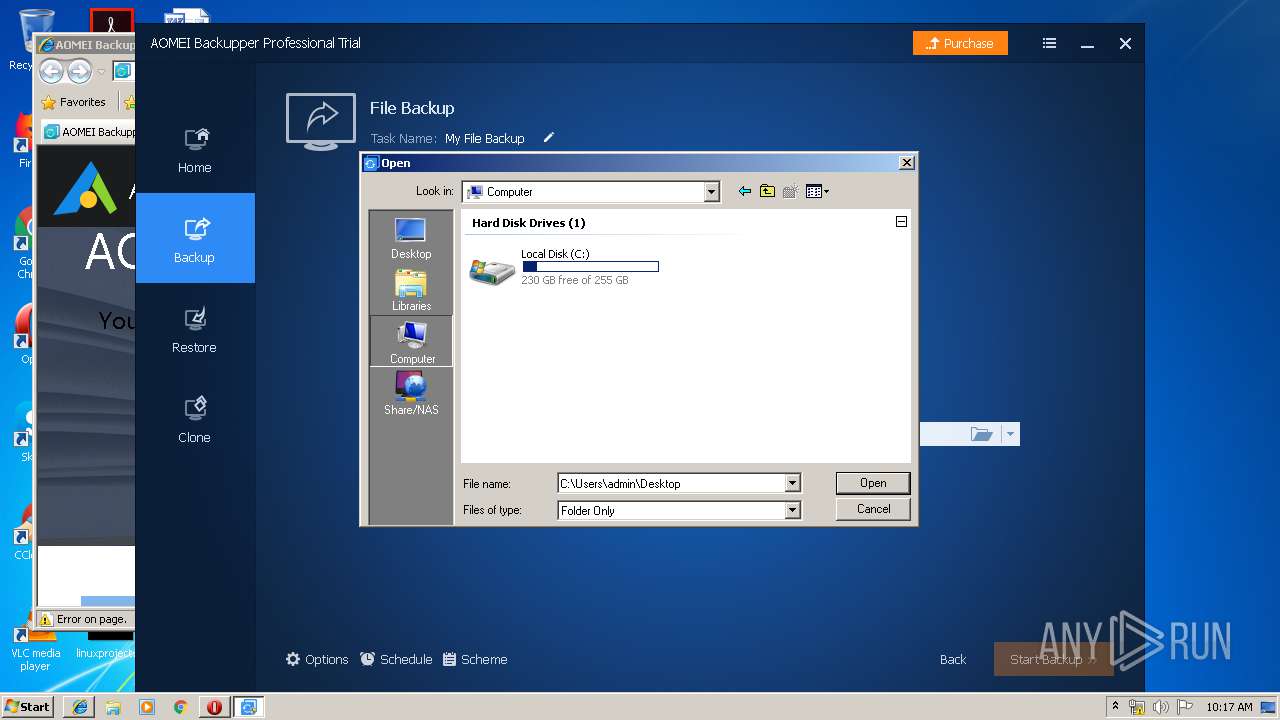Open Google Chrome from the taskbar
Screen dimensions: 1280x720
180,707
